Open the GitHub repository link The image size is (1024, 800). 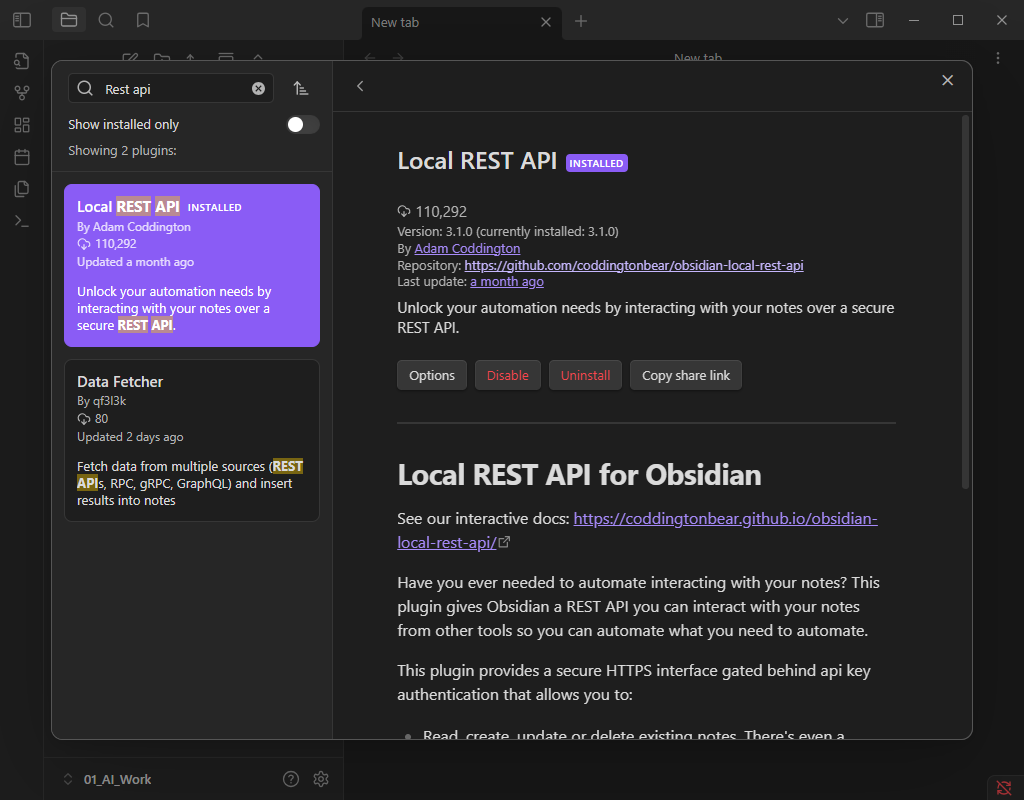pyautogui.click(x=633, y=265)
